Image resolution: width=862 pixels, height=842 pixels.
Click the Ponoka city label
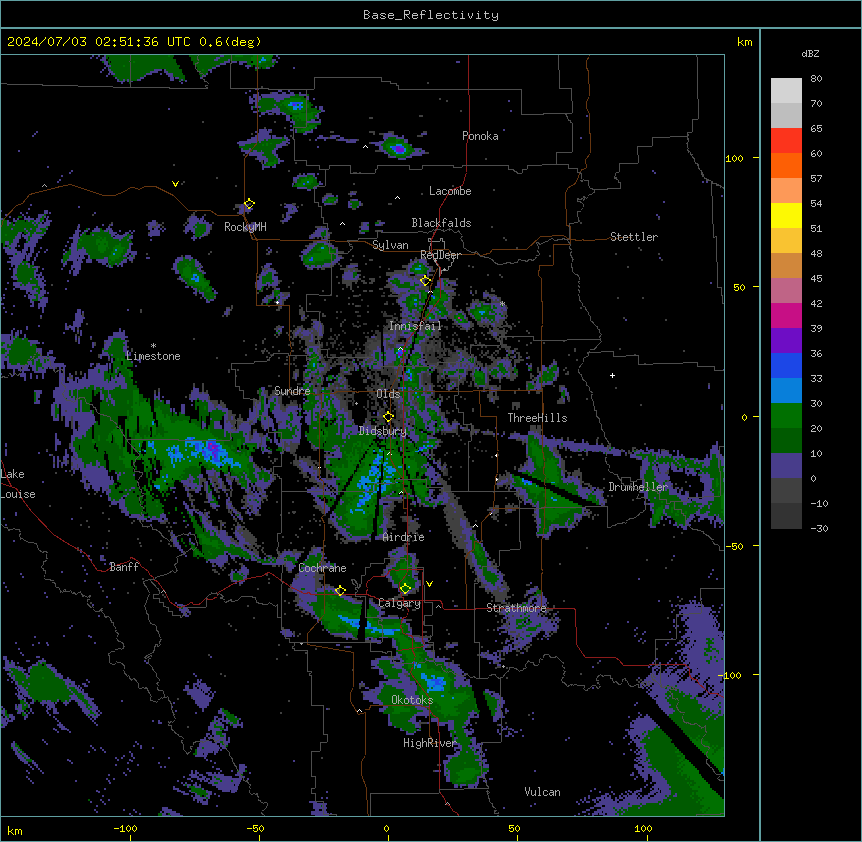[x=480, y=136]
